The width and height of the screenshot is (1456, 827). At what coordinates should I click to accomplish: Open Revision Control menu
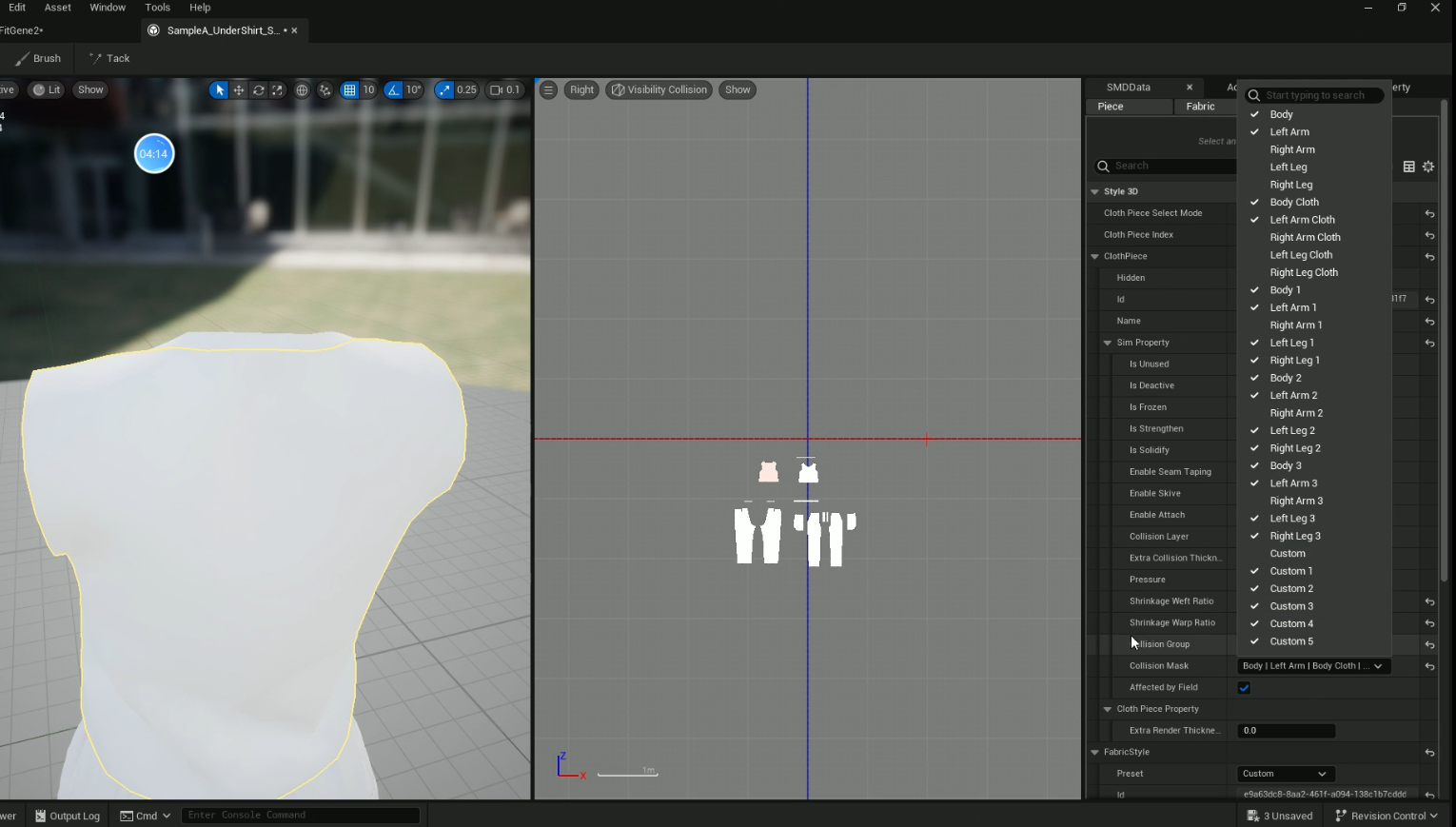coord(1387,816)
